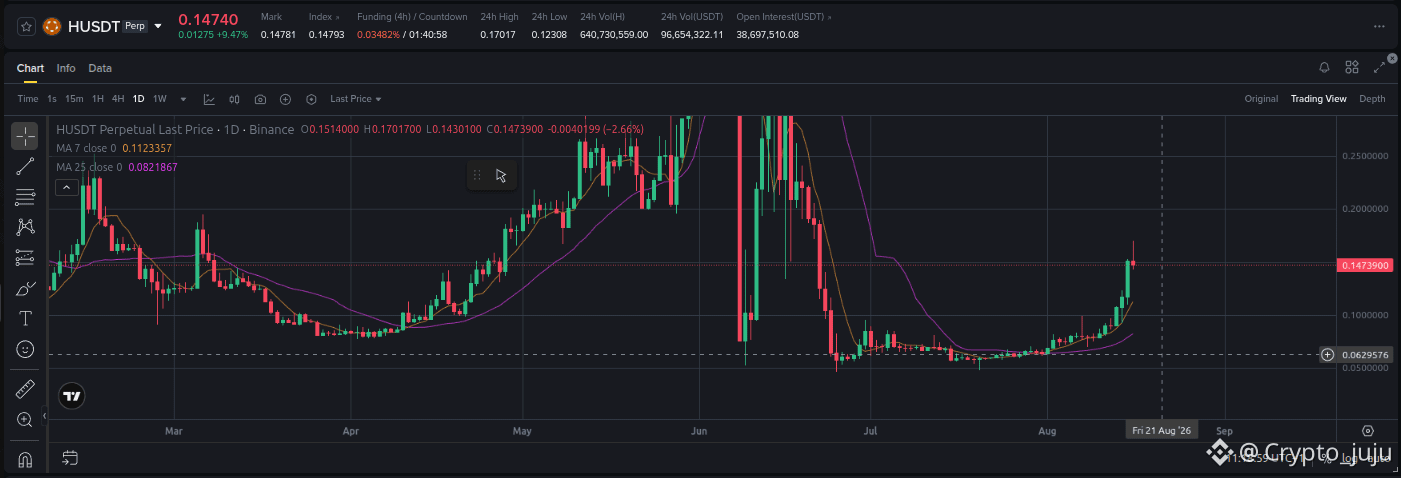Viewport: 1401px width, 478px height.
Task: Select the 15m time interval
Action: point(74,99)
